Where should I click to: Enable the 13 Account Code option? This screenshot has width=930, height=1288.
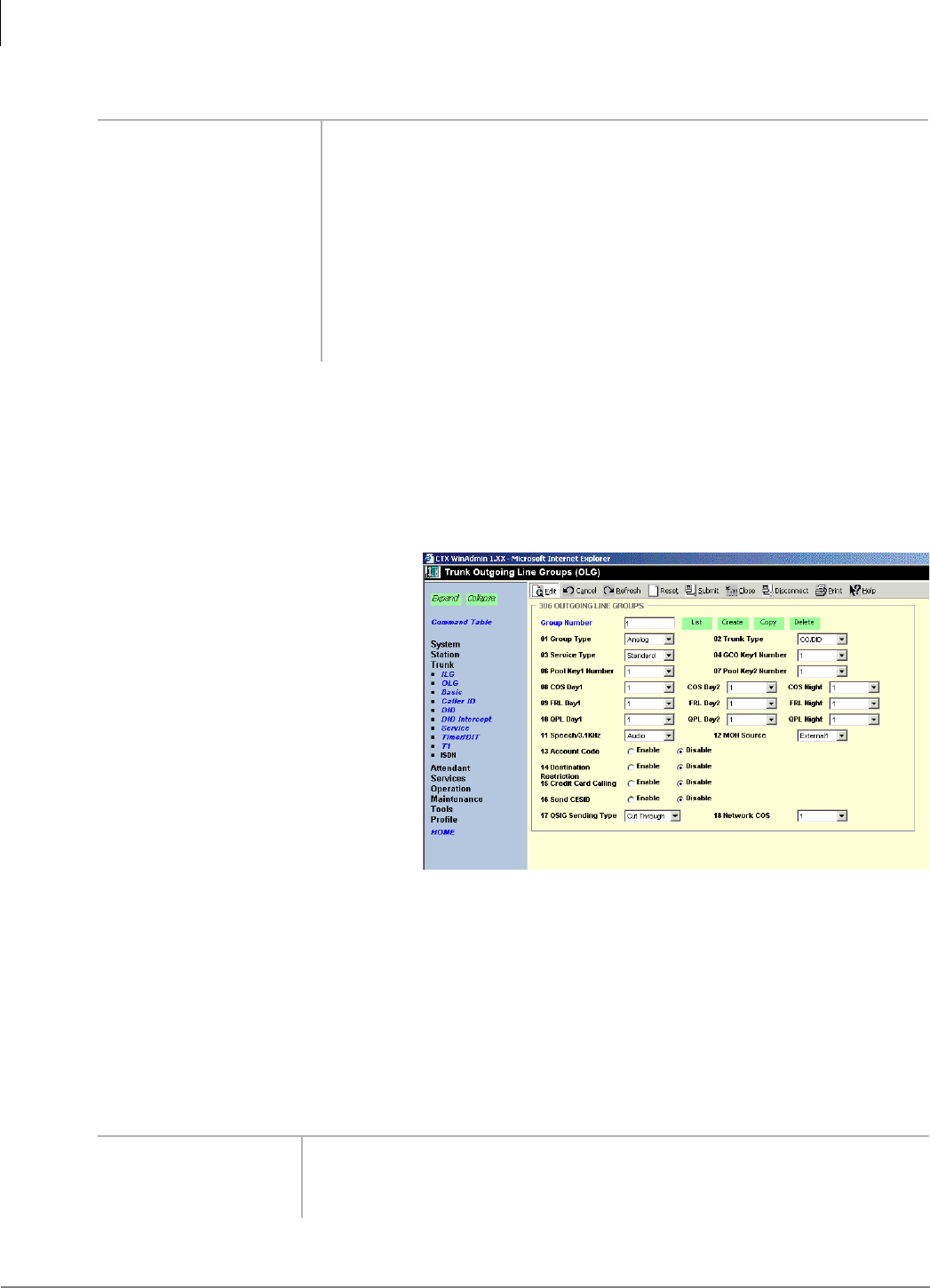pyautogui.click(x=631, y=751)
